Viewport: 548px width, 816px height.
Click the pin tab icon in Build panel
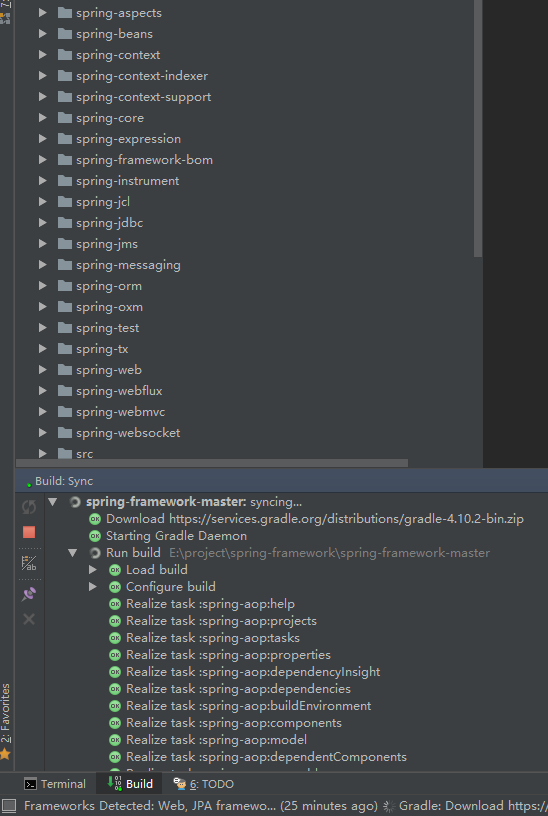point(29,594)
